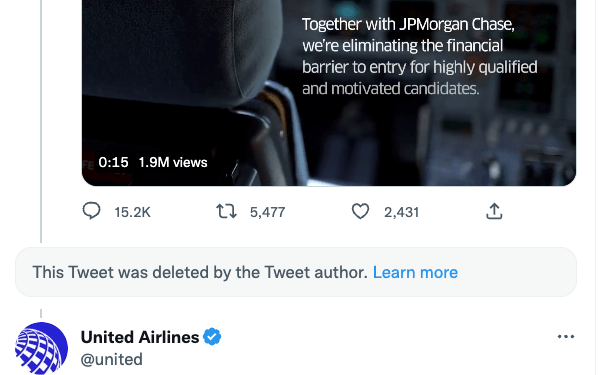Click the 2,431 likes count
This screenshot has height=375, width=608.
(402, 212)
